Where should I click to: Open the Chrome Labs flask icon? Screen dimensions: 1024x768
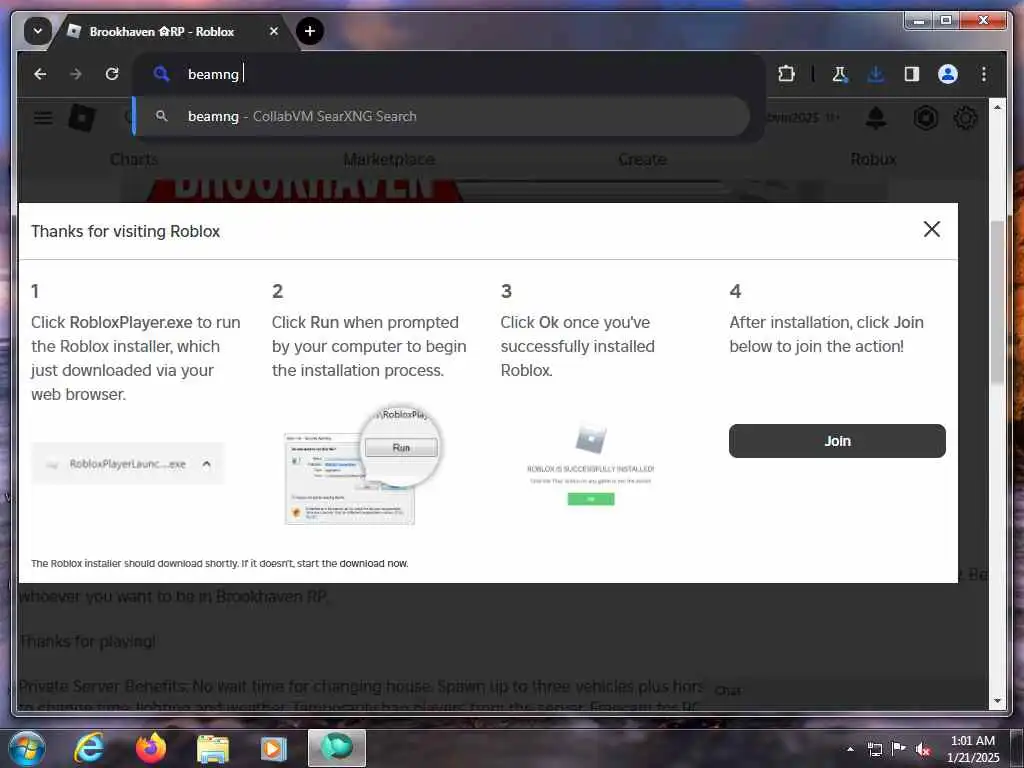pyautogui.click(x=839, y=74)
